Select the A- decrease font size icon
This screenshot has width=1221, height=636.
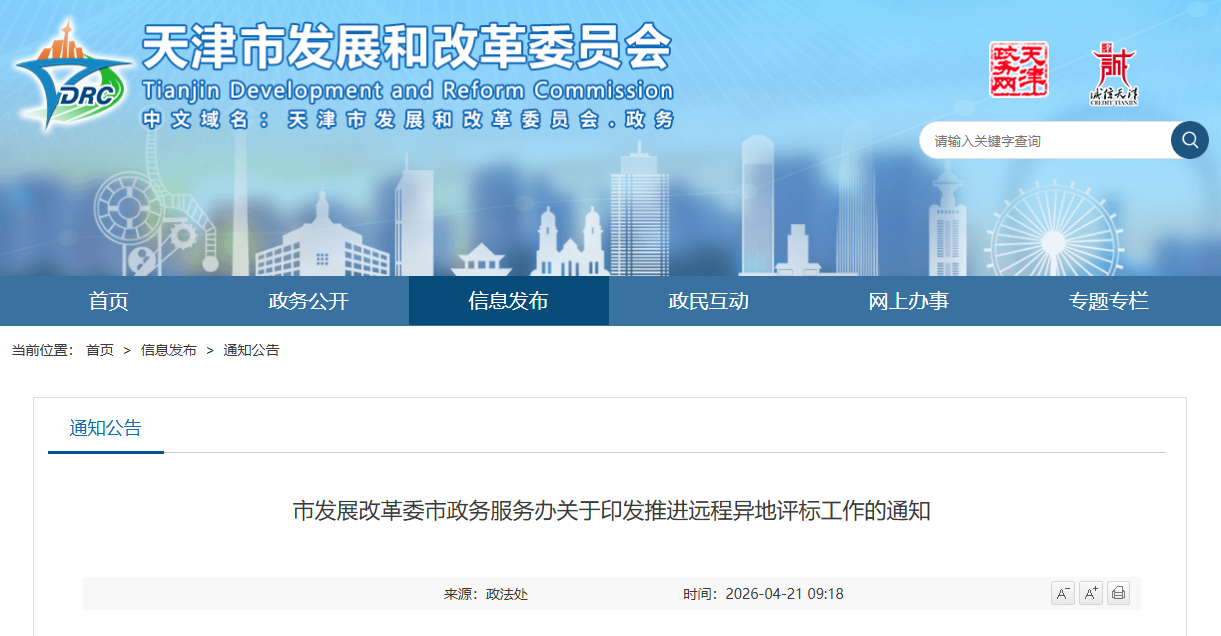[x=1062, y=593]
